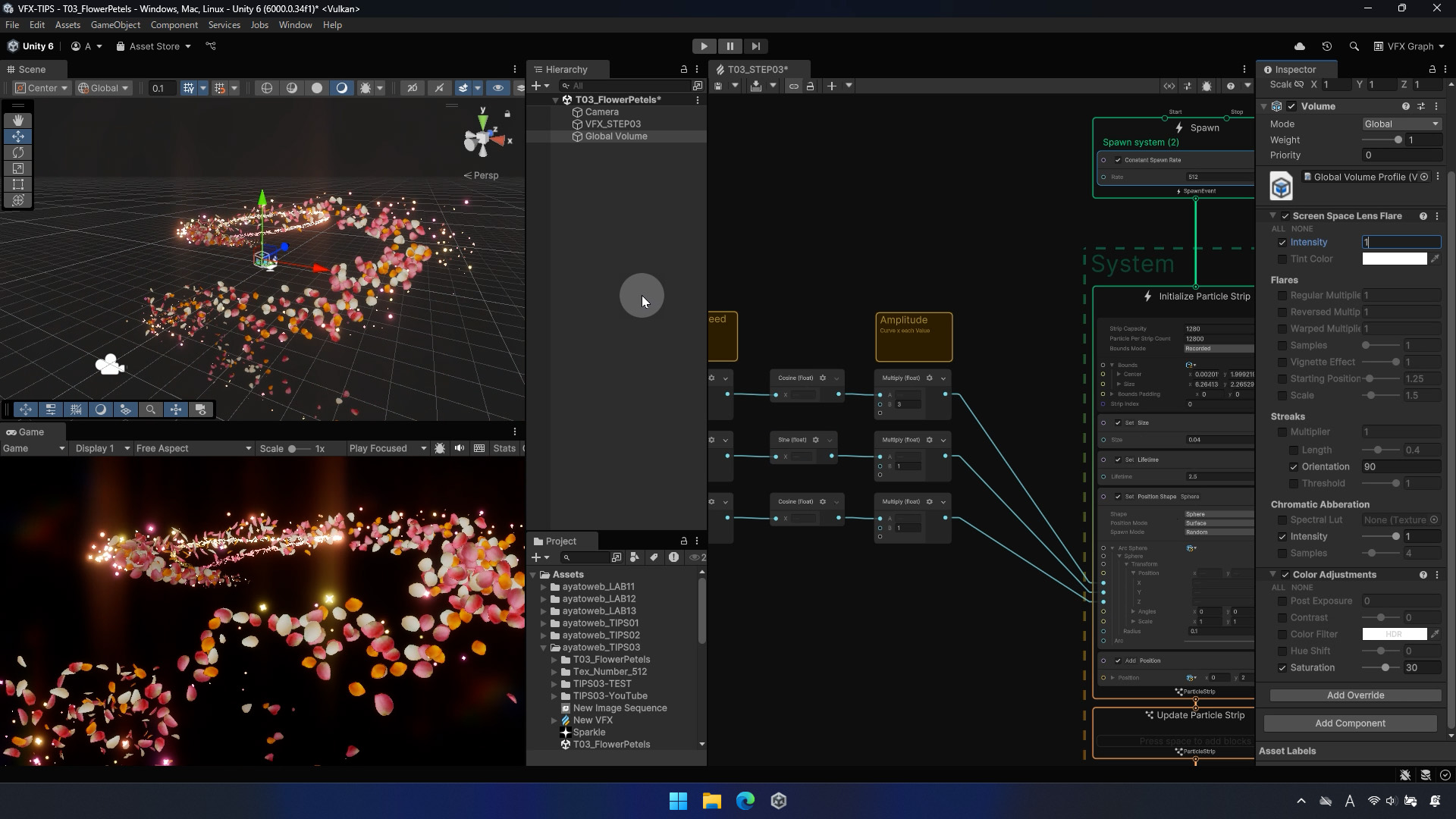Expand the ayatoweb_LAB11 folder
Image resolution: width=1456 pixels, height=819 pixels.
pyautogui.click(x=543, y=587)
